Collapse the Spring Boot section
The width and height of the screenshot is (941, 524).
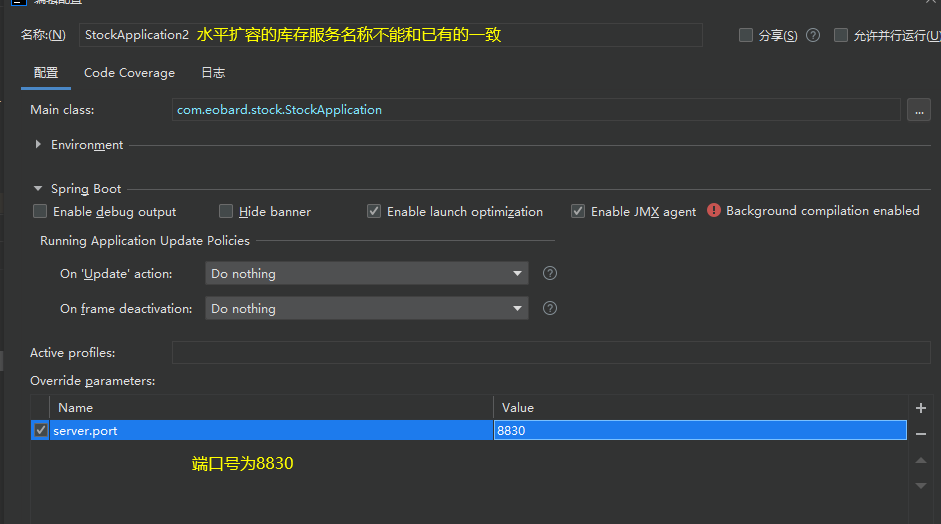point(39,189)
